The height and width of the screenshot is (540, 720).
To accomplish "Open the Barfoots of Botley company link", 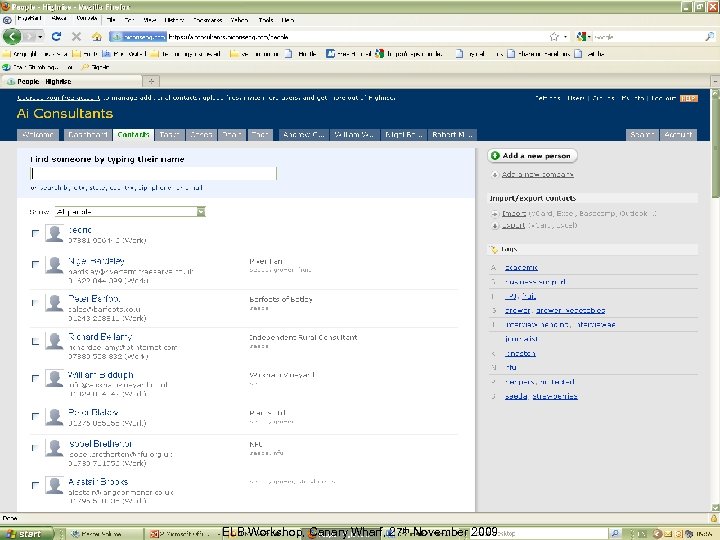I will [281, 299].
